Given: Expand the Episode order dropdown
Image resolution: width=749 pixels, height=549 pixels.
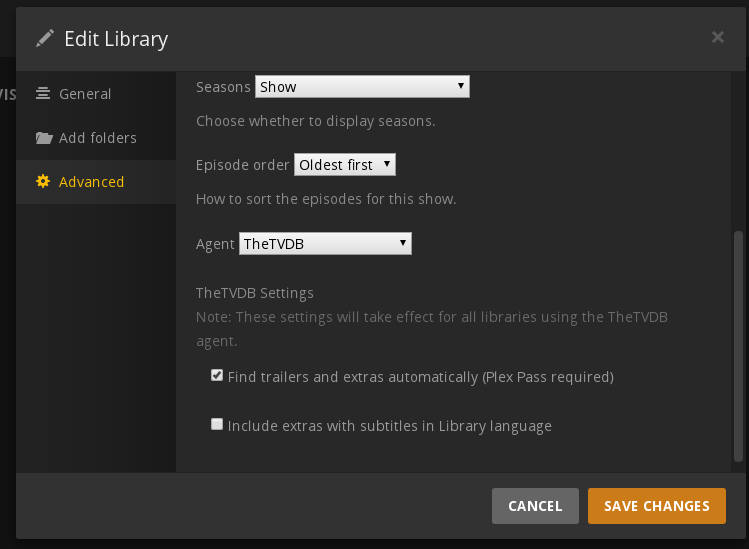Looking at the screenshot, I should pos(345,164).
